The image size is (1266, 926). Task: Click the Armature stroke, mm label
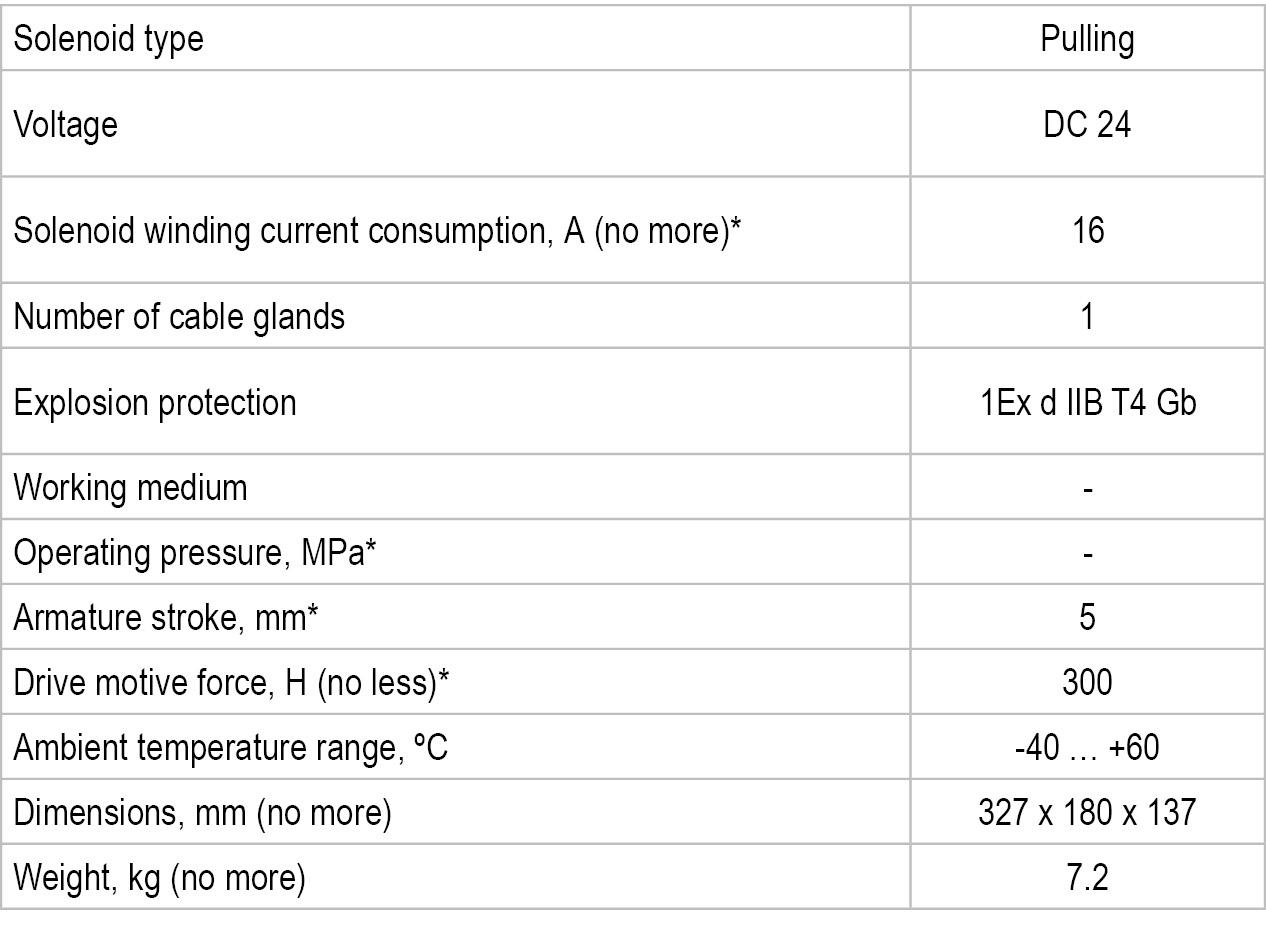166,617
